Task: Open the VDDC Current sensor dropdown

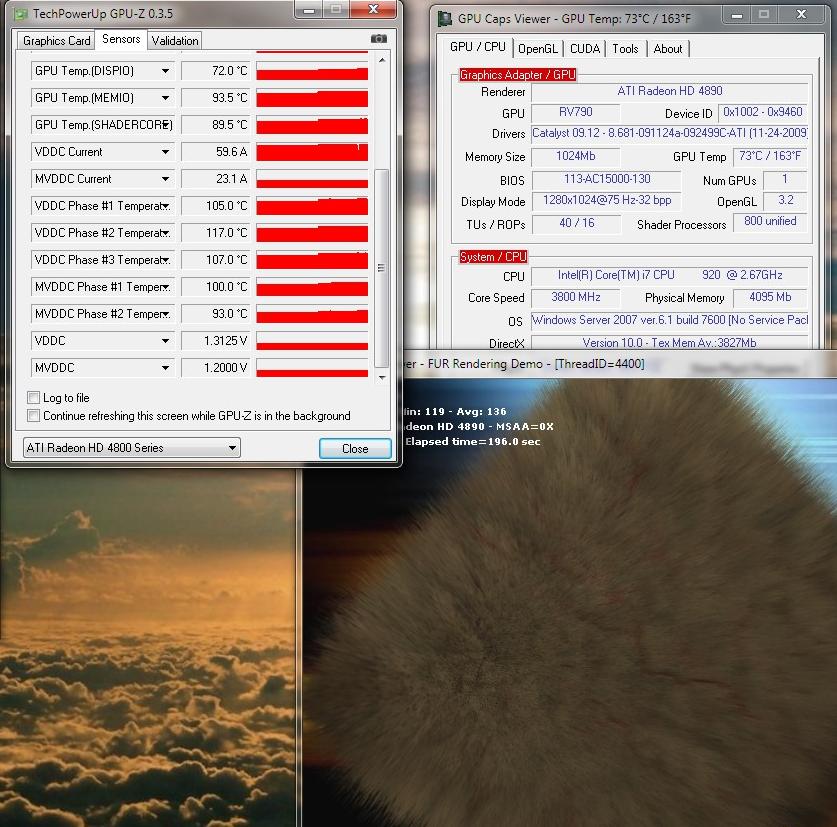Action: click(165, 152)
